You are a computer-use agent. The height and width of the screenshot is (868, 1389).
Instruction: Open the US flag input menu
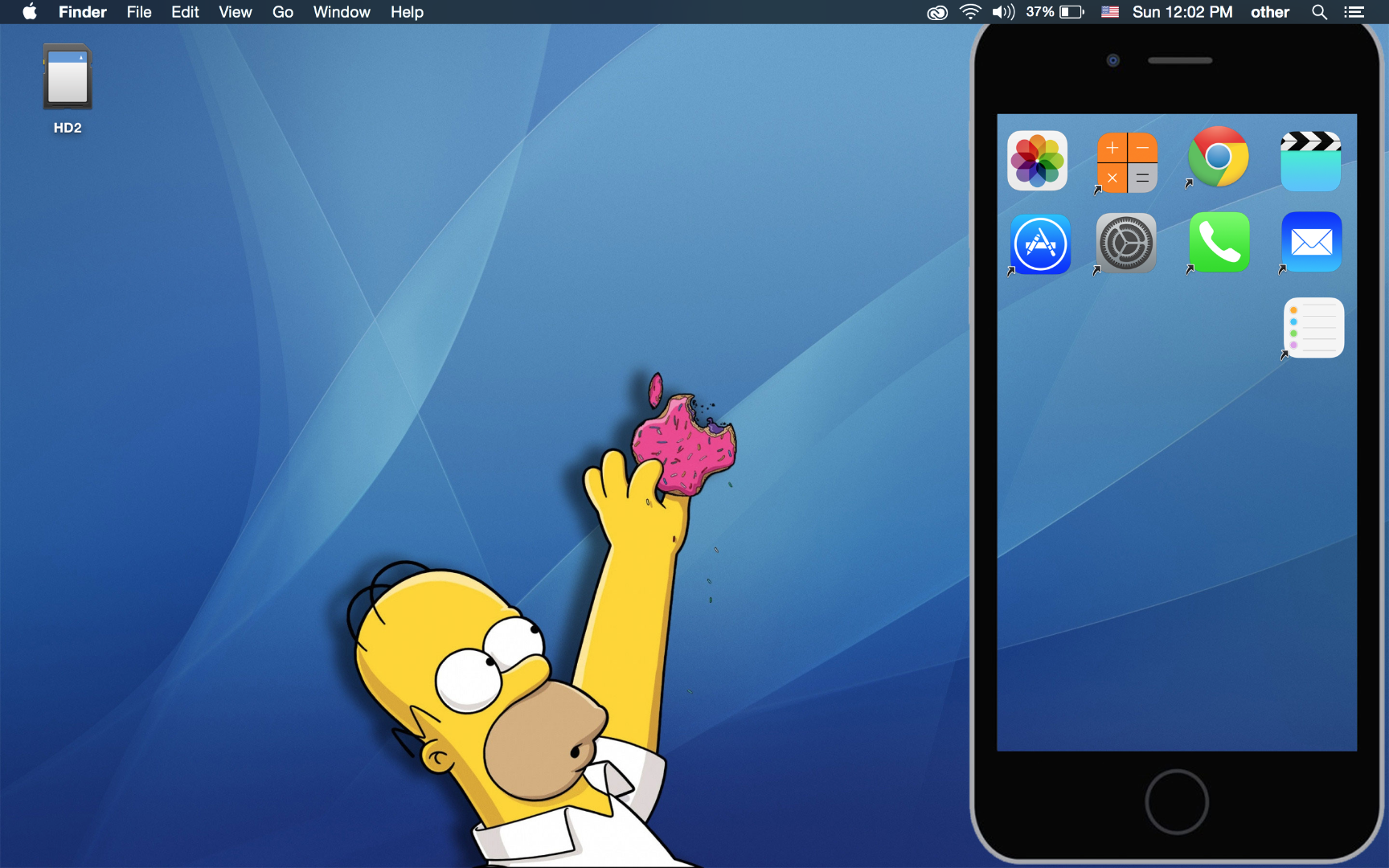(1110, 12)
